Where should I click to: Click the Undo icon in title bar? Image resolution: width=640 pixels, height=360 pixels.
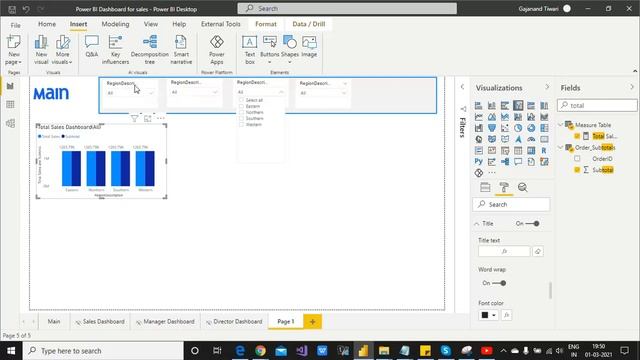pyautogui.click(x=26, y=9)
